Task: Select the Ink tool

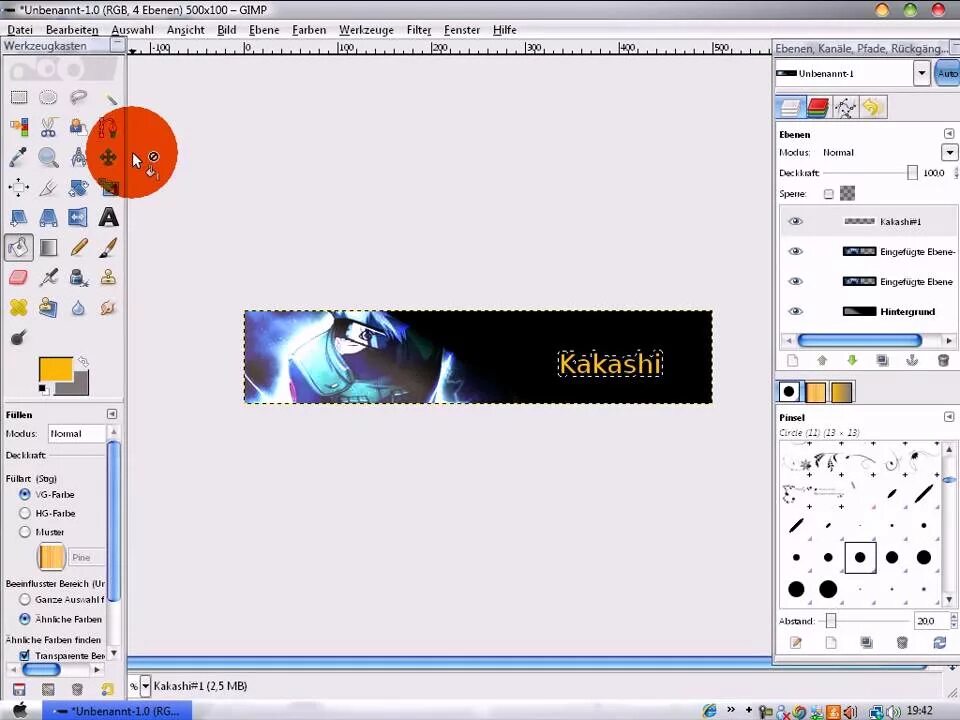Action: point(78,277)
